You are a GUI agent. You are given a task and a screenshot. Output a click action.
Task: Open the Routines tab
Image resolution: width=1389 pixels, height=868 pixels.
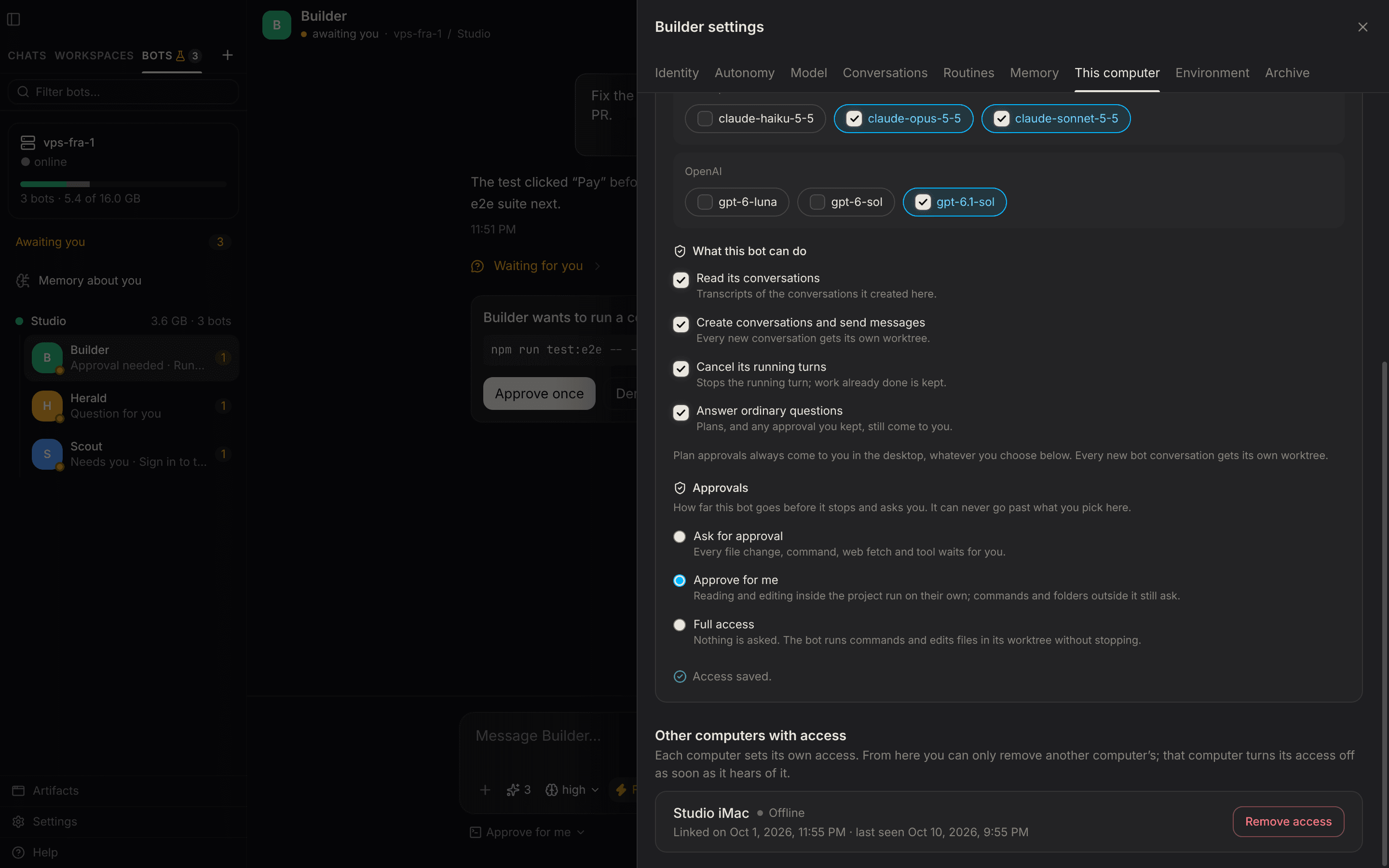click(x=969, y=73)
